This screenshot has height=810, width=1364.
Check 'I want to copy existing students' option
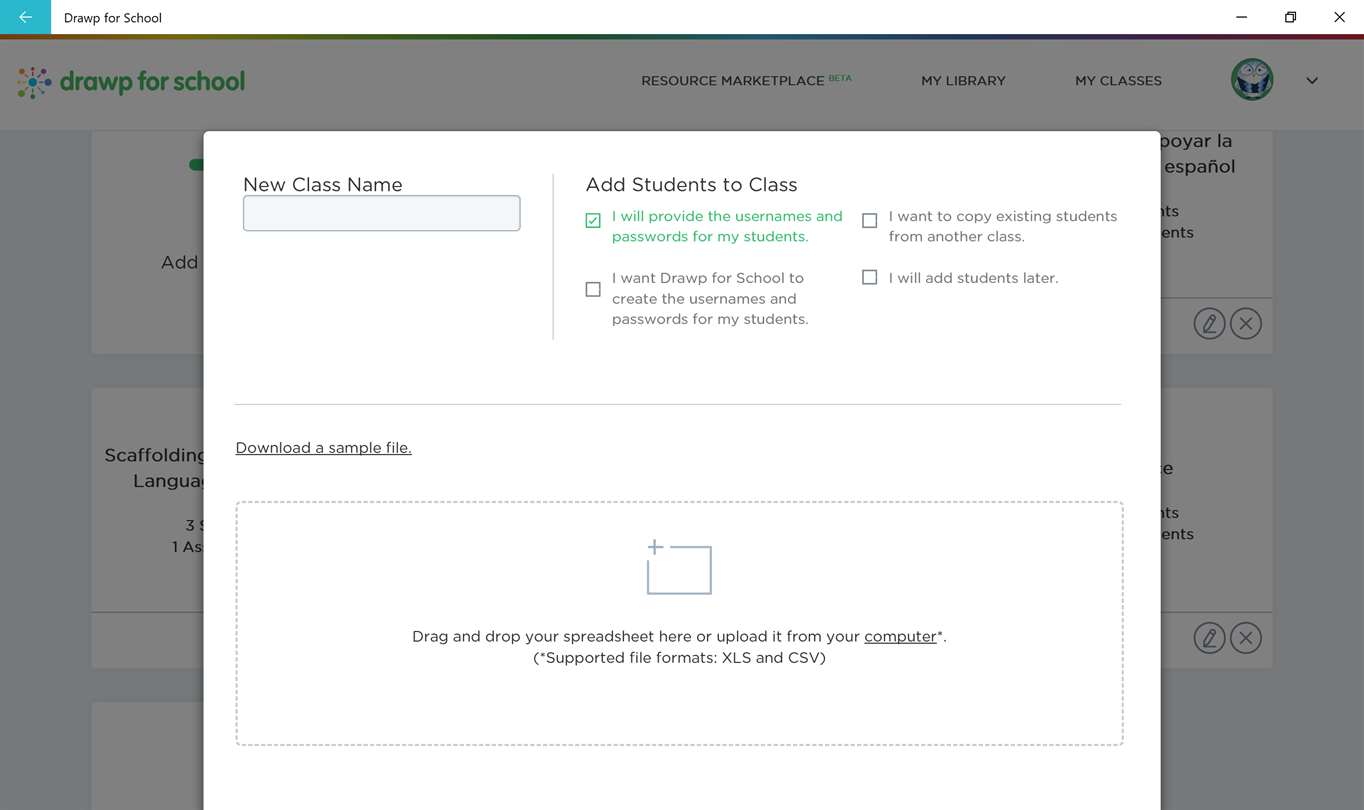click(870, 221)
